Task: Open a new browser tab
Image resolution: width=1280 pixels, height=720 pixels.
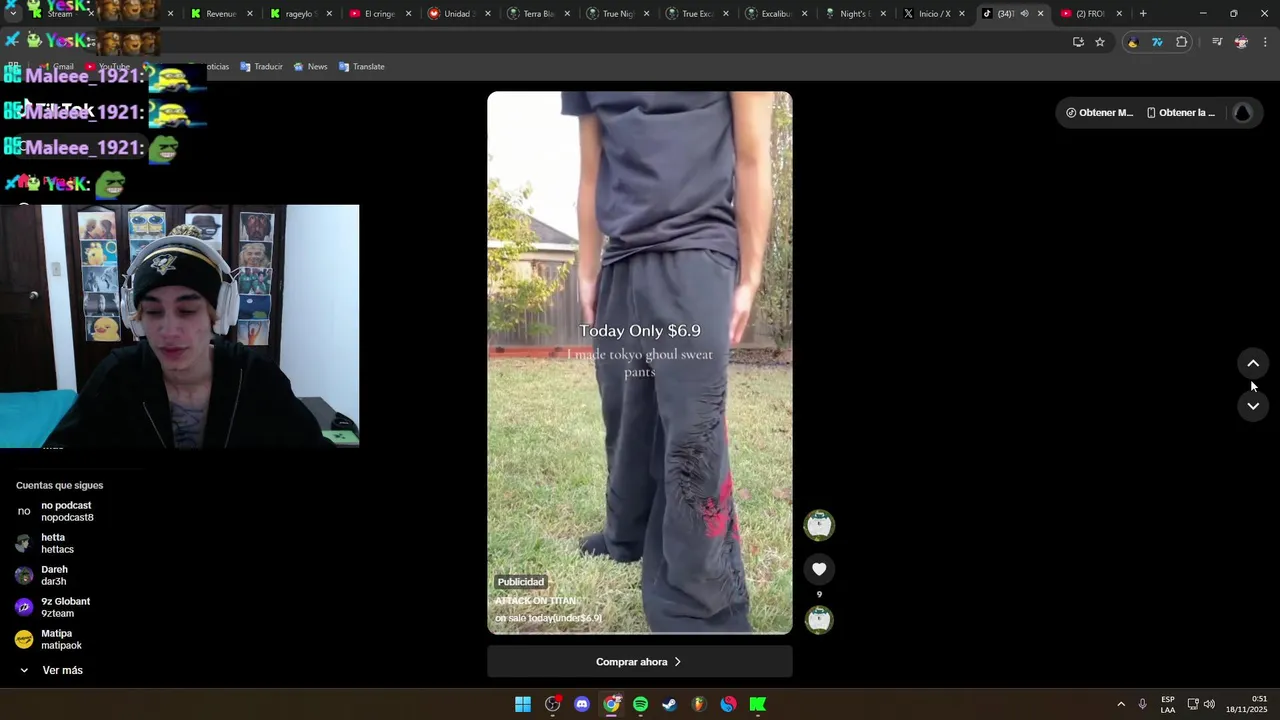Action: pyautogui.click(x=1143, y=14)
